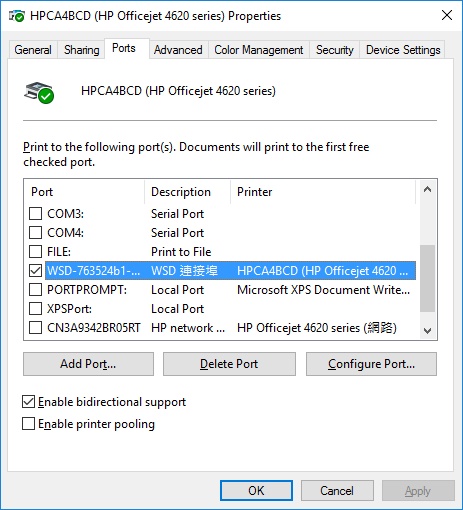
Task: Click the port list scroll down arrow
Action: pyautogui.click(x=427, y=330)
